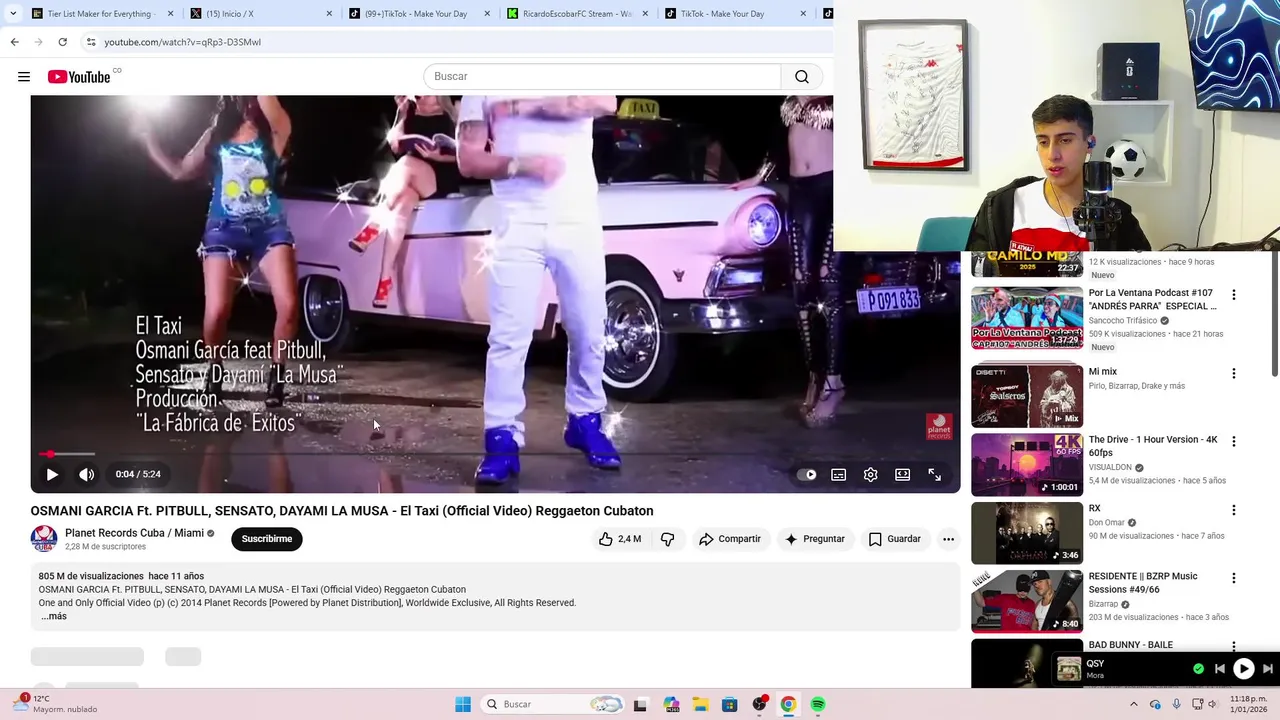
Task: Open options for The Drive 1 Hour video
Action: pyautogui.click(x=1233, y=441)
